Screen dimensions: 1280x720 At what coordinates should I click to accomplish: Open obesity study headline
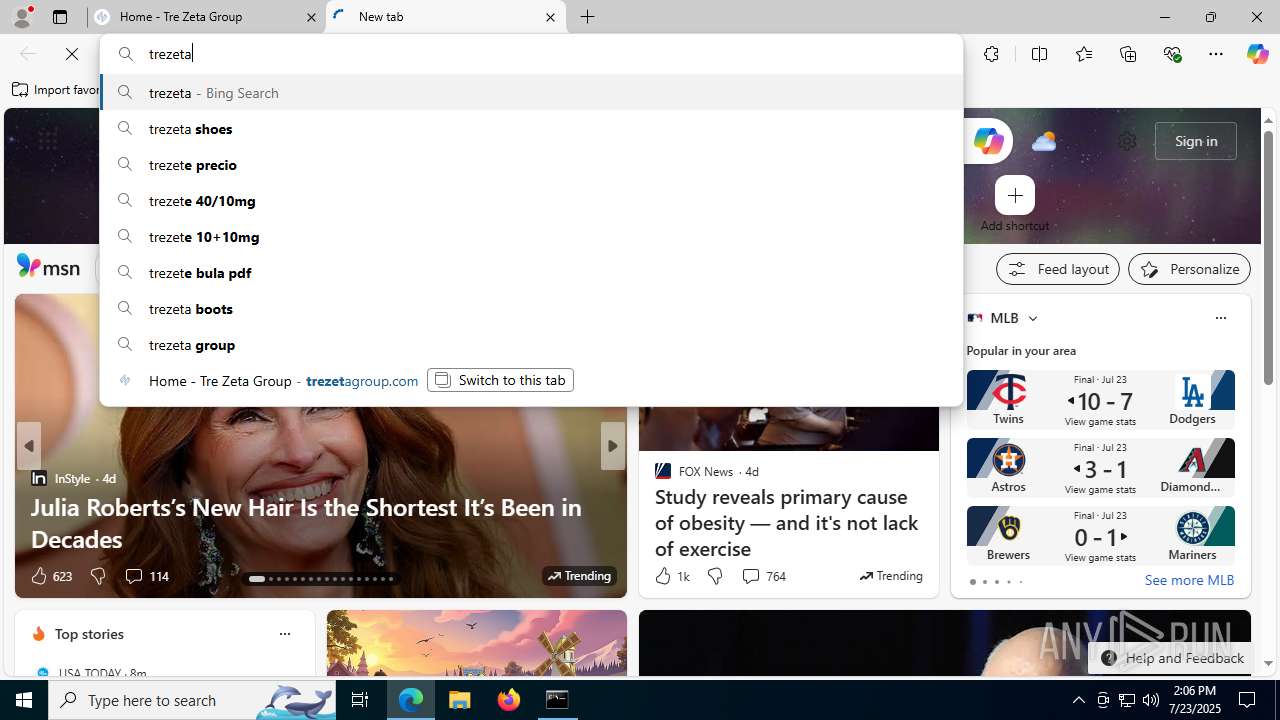pos(786,523)
